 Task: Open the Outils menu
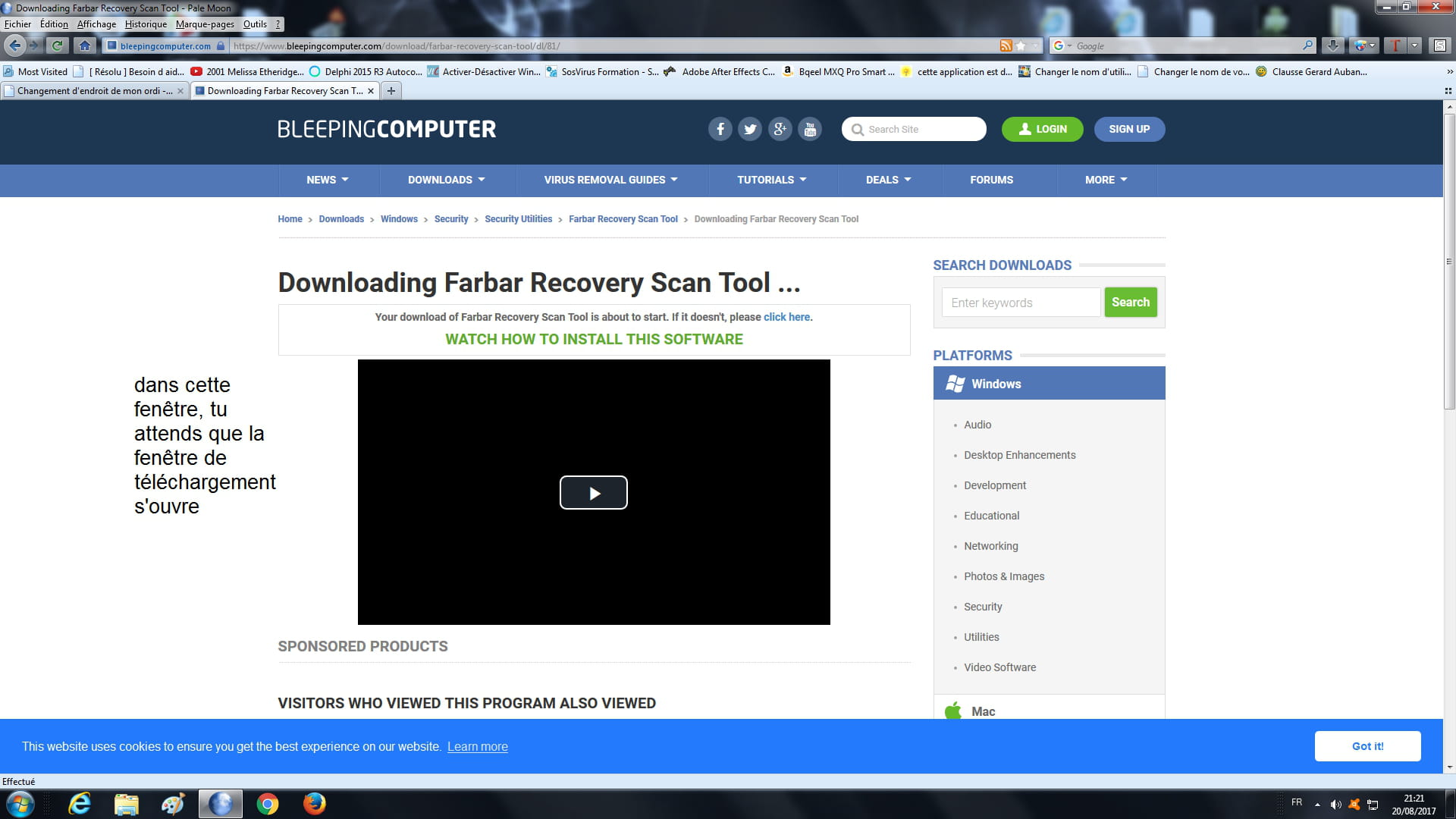tap(255, 24)
